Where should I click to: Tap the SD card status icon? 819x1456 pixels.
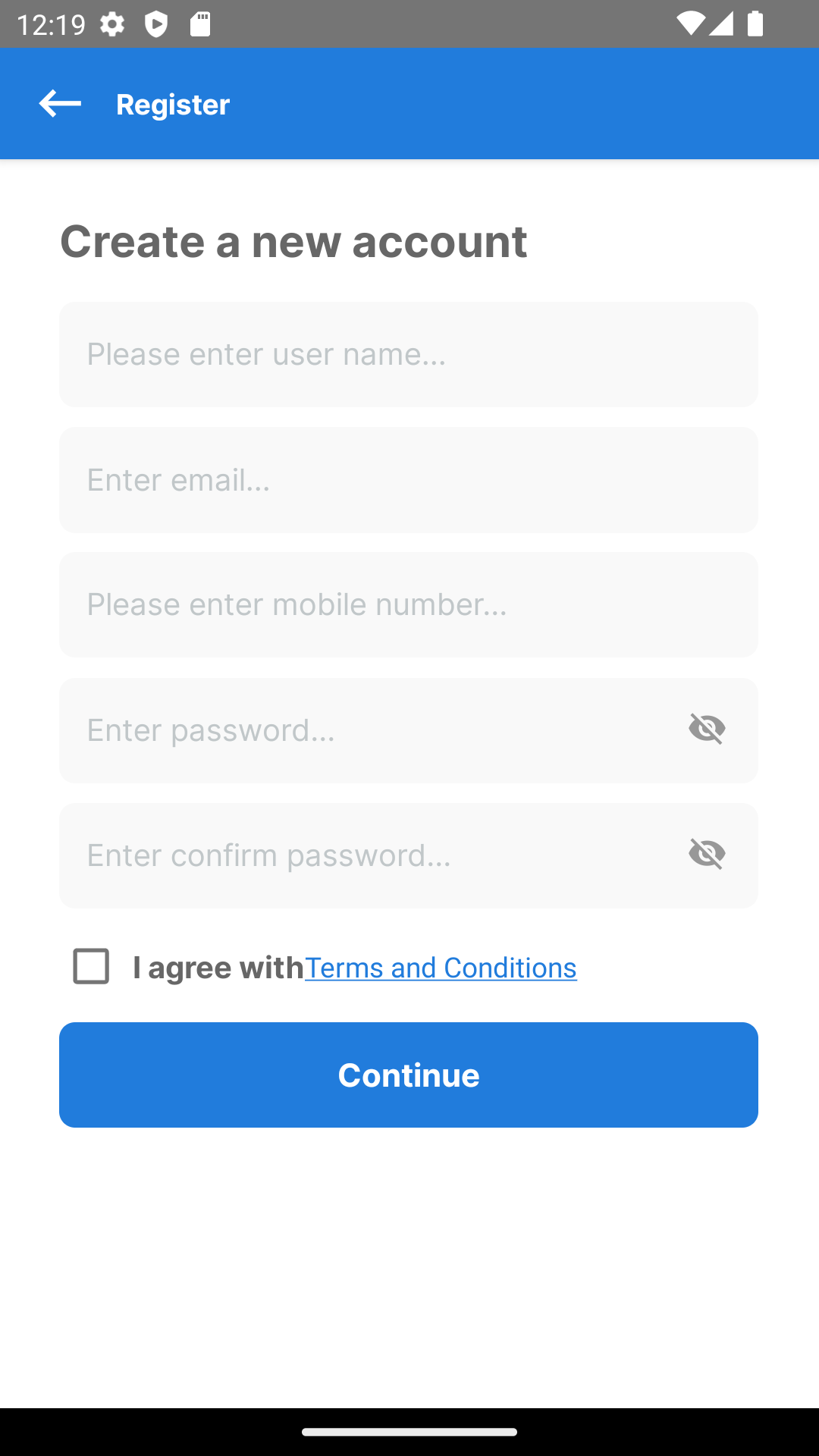(x=200, y=24)
